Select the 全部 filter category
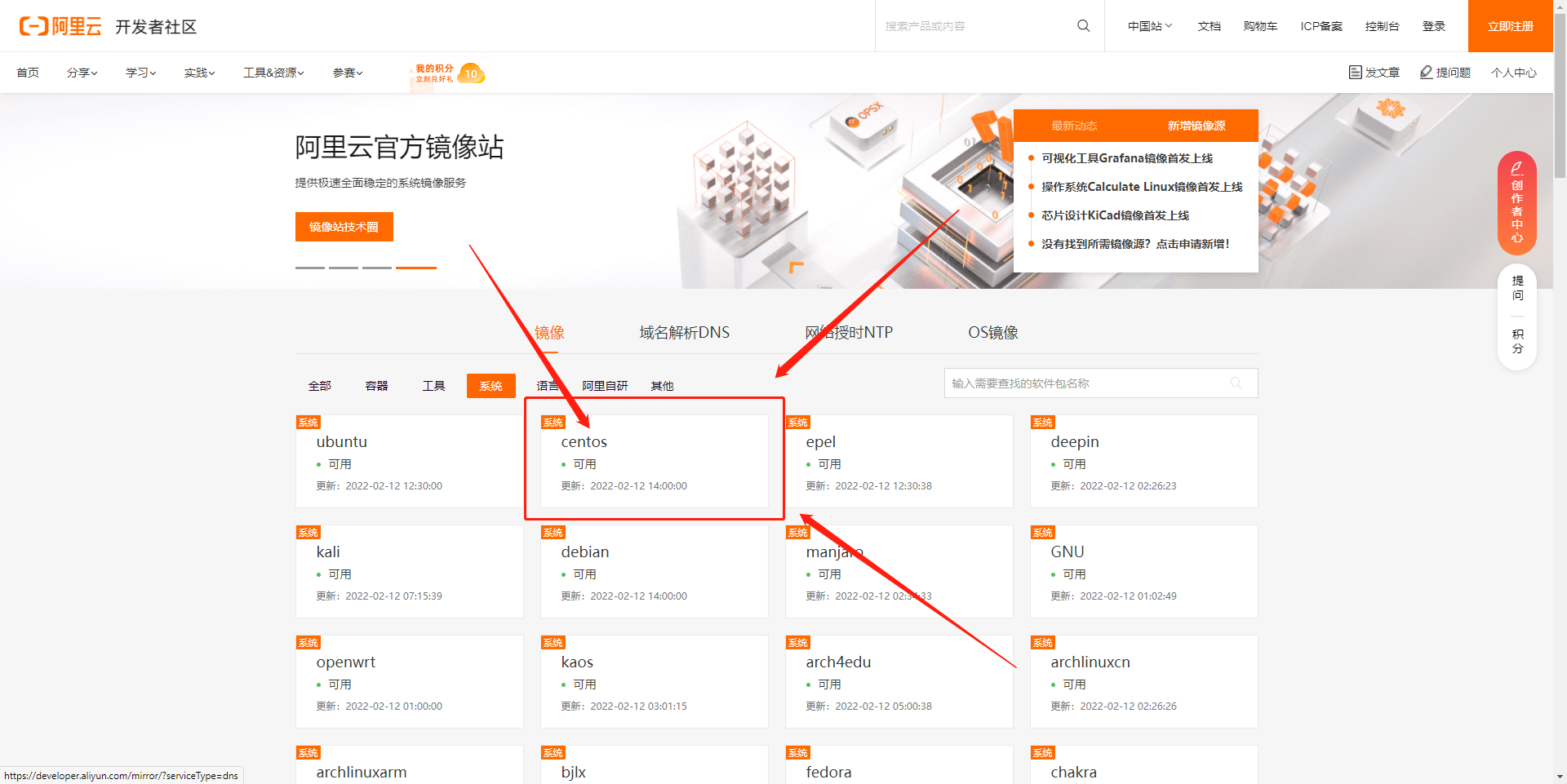This screenshot has width=1567, height=784. click(x=319, y=386)
